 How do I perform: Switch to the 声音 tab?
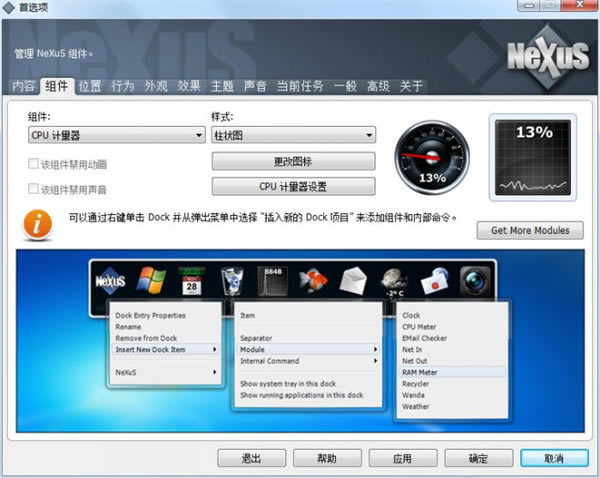pyautogui.click(x=255, y=86)
